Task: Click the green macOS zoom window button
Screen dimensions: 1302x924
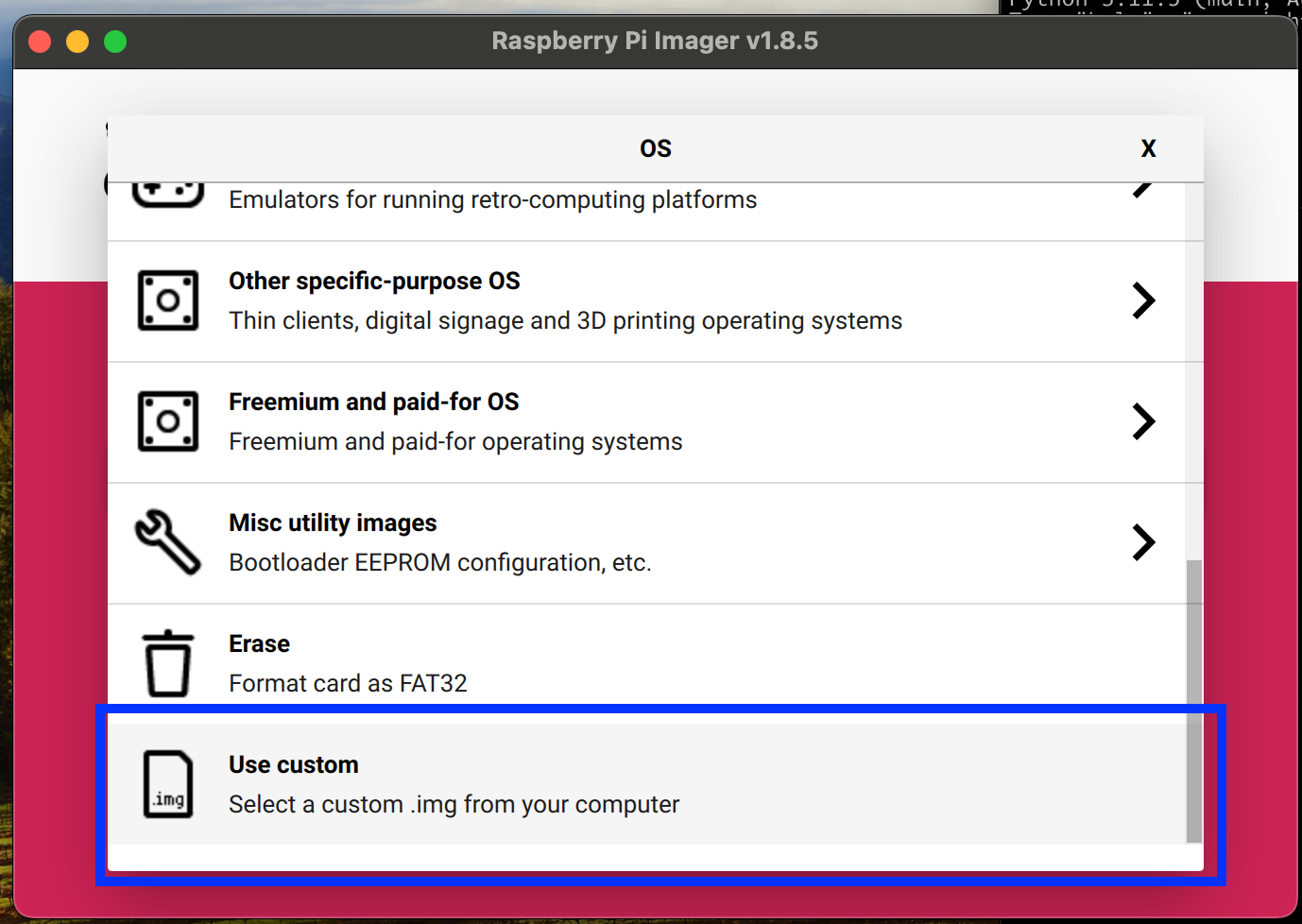Action: pos(115,42)
